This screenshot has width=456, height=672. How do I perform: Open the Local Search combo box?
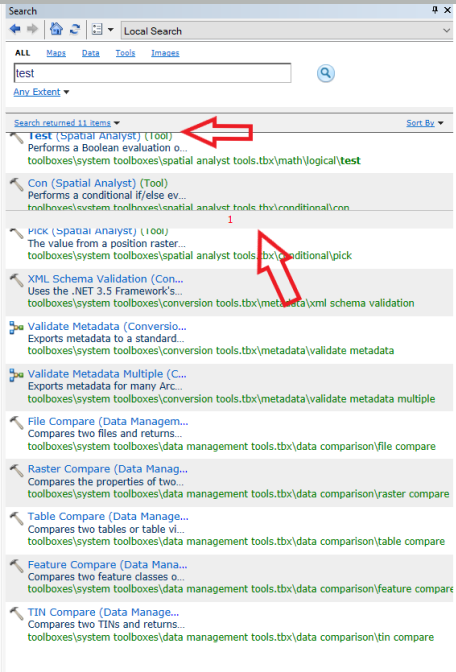tap(286, 31)
